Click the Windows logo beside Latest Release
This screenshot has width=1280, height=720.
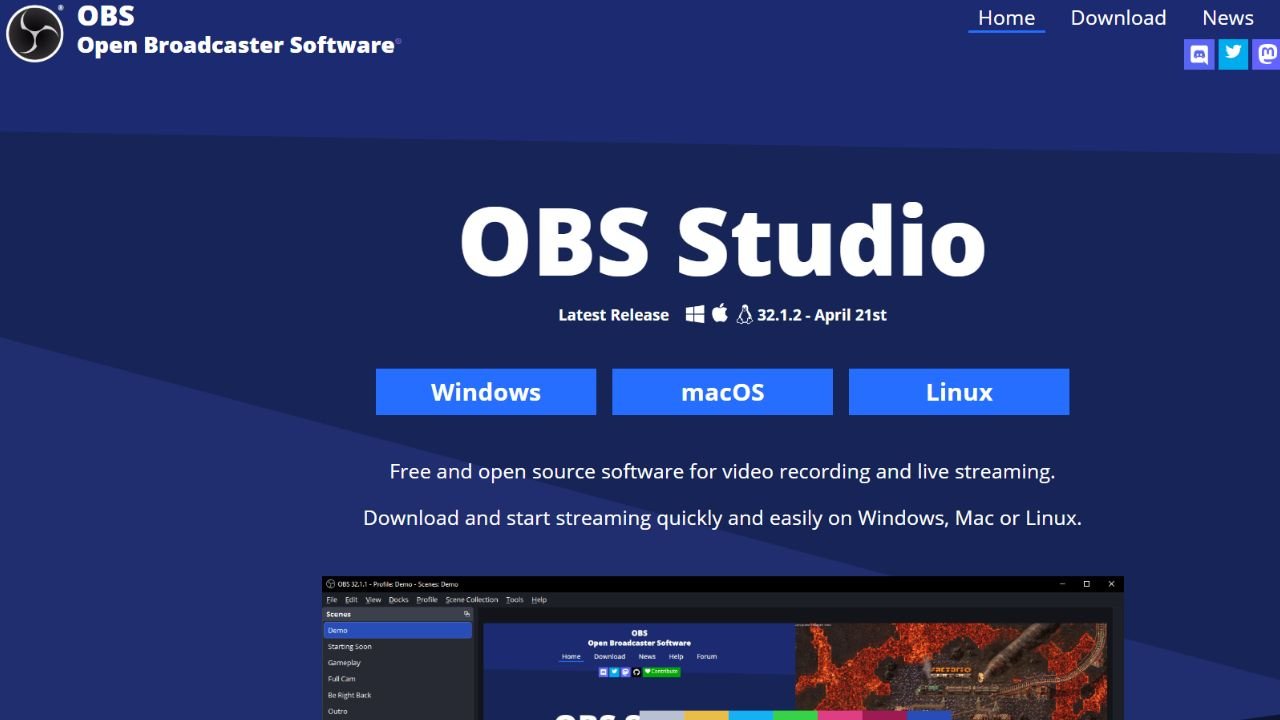click(695, 314)
